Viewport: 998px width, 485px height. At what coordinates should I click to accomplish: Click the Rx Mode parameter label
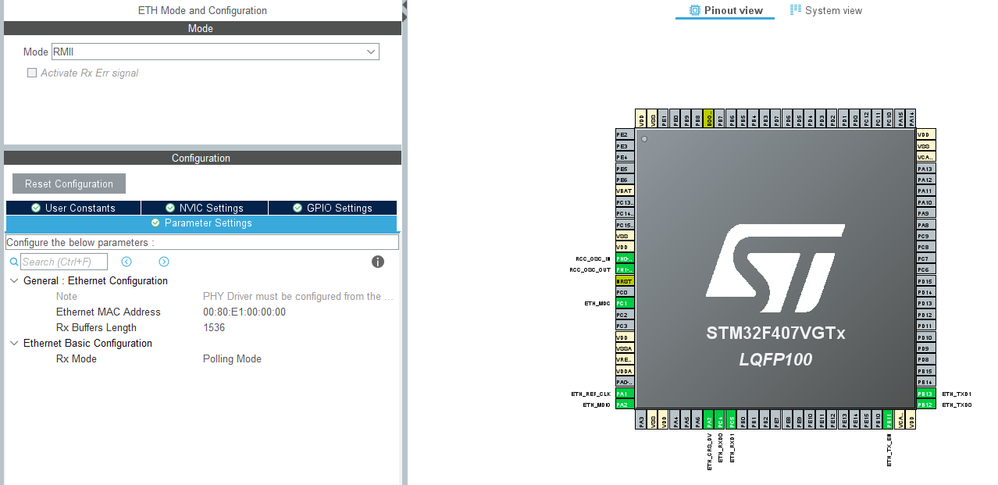coord(76,359)
